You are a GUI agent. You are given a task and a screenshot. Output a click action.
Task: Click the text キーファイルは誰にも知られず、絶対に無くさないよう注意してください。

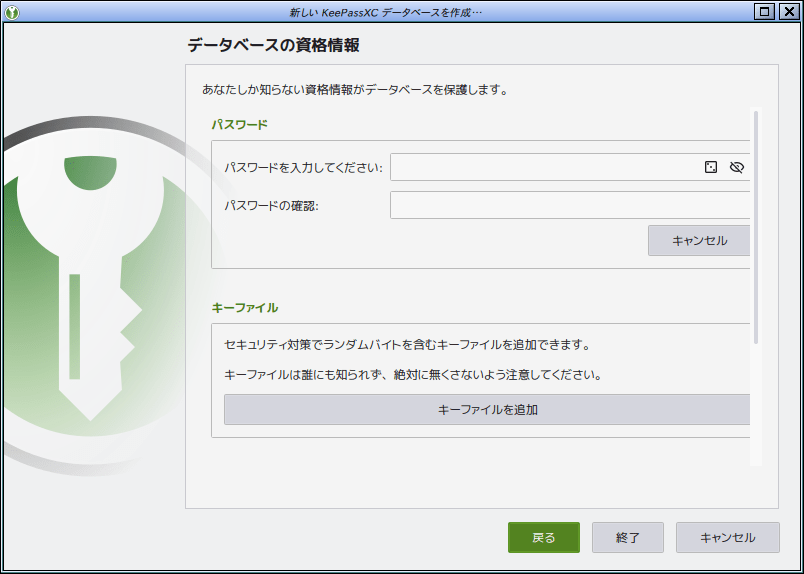(413, 375)
